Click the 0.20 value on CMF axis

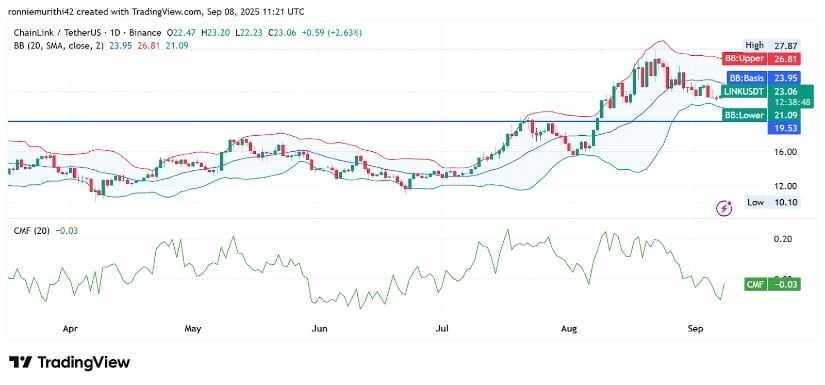click(x=782, y=239)
